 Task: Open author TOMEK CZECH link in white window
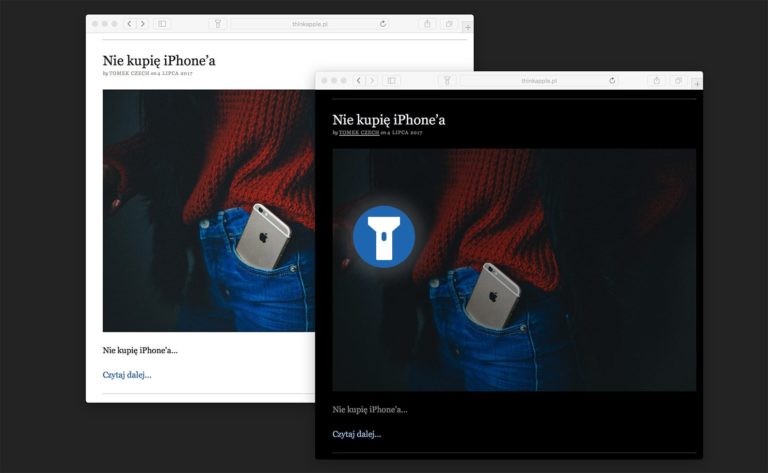point(129,73)
